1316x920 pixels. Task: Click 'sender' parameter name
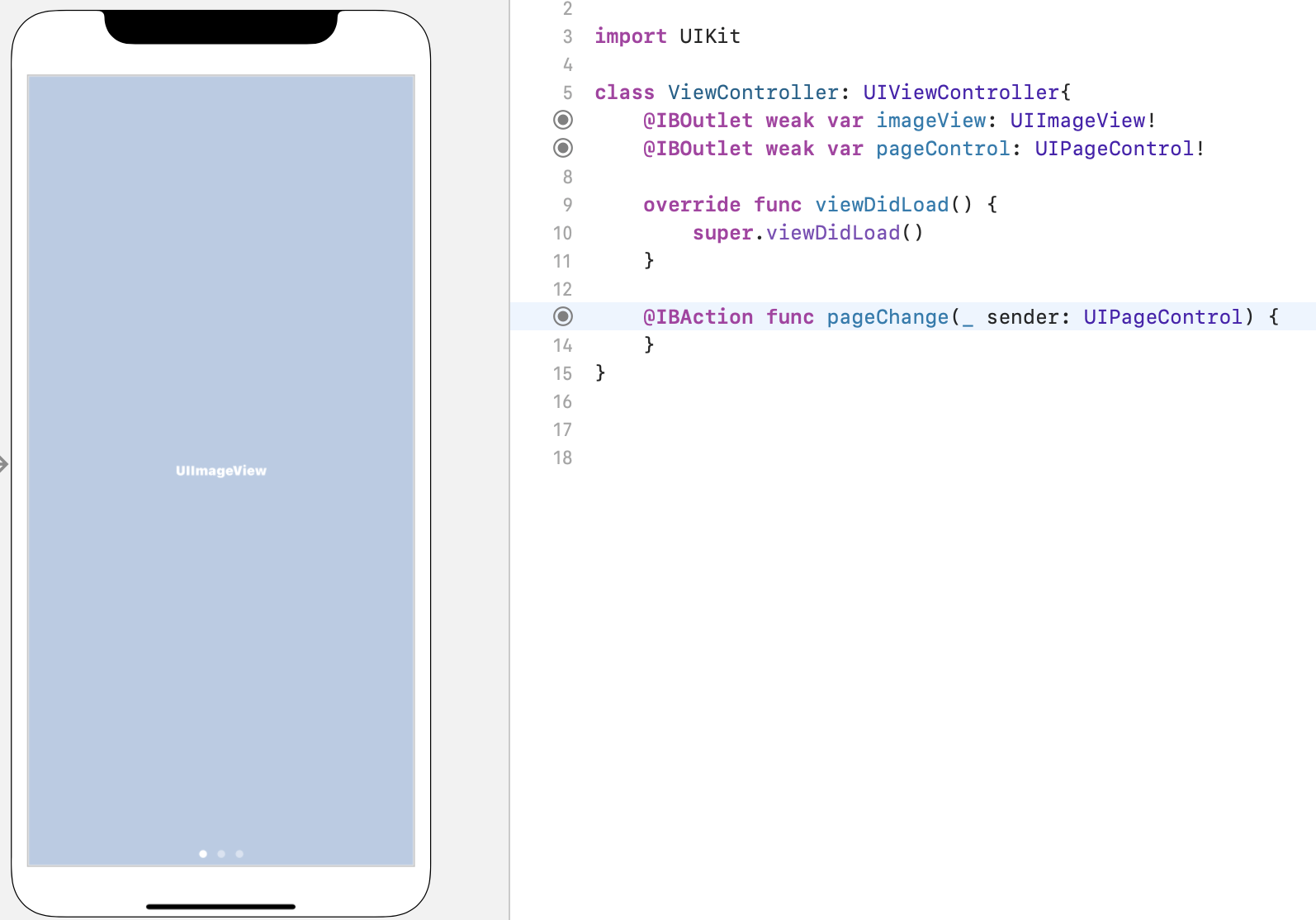1023,317
